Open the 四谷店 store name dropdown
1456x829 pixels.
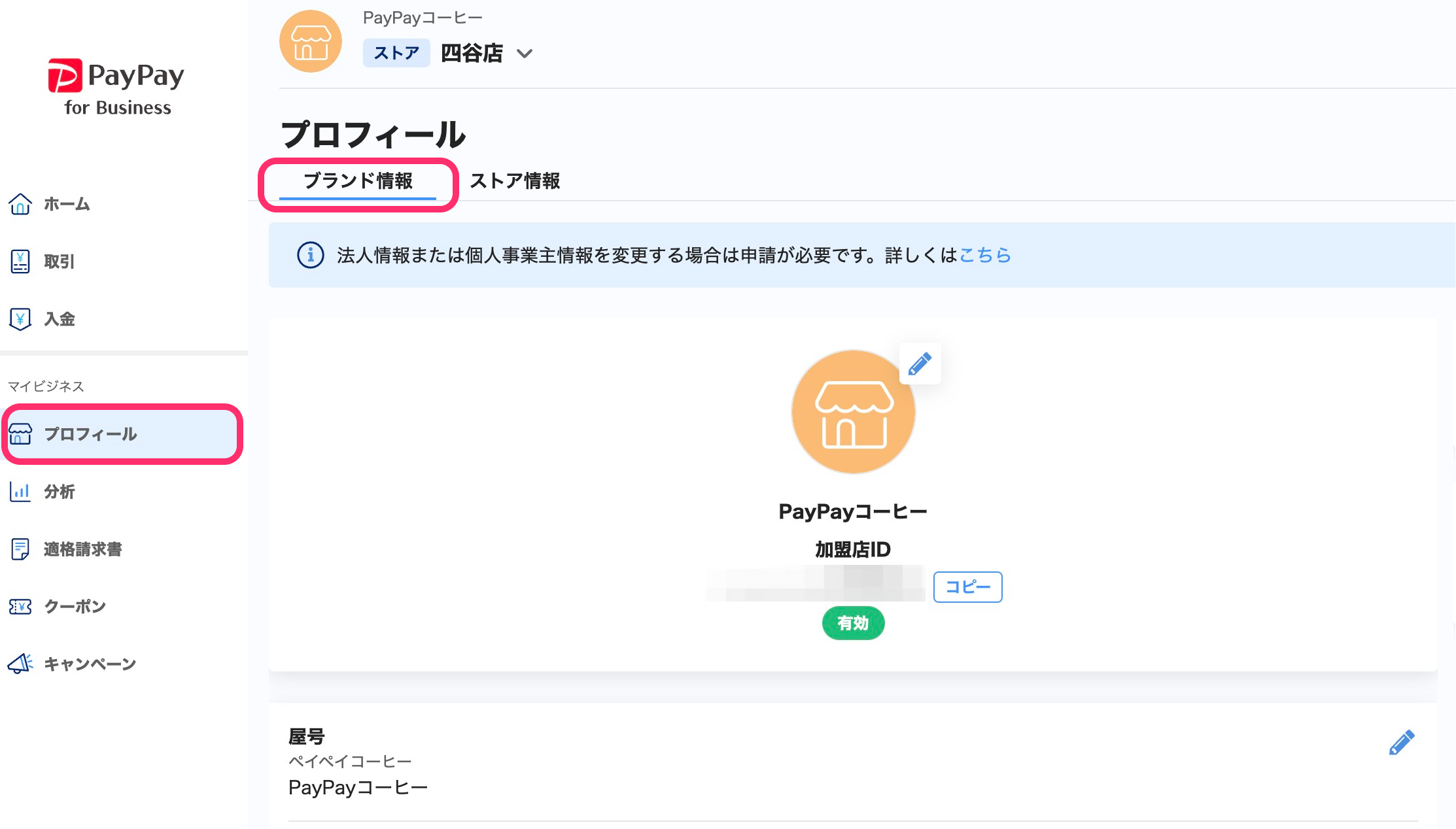pyautogui.click(x=472, y=53)
